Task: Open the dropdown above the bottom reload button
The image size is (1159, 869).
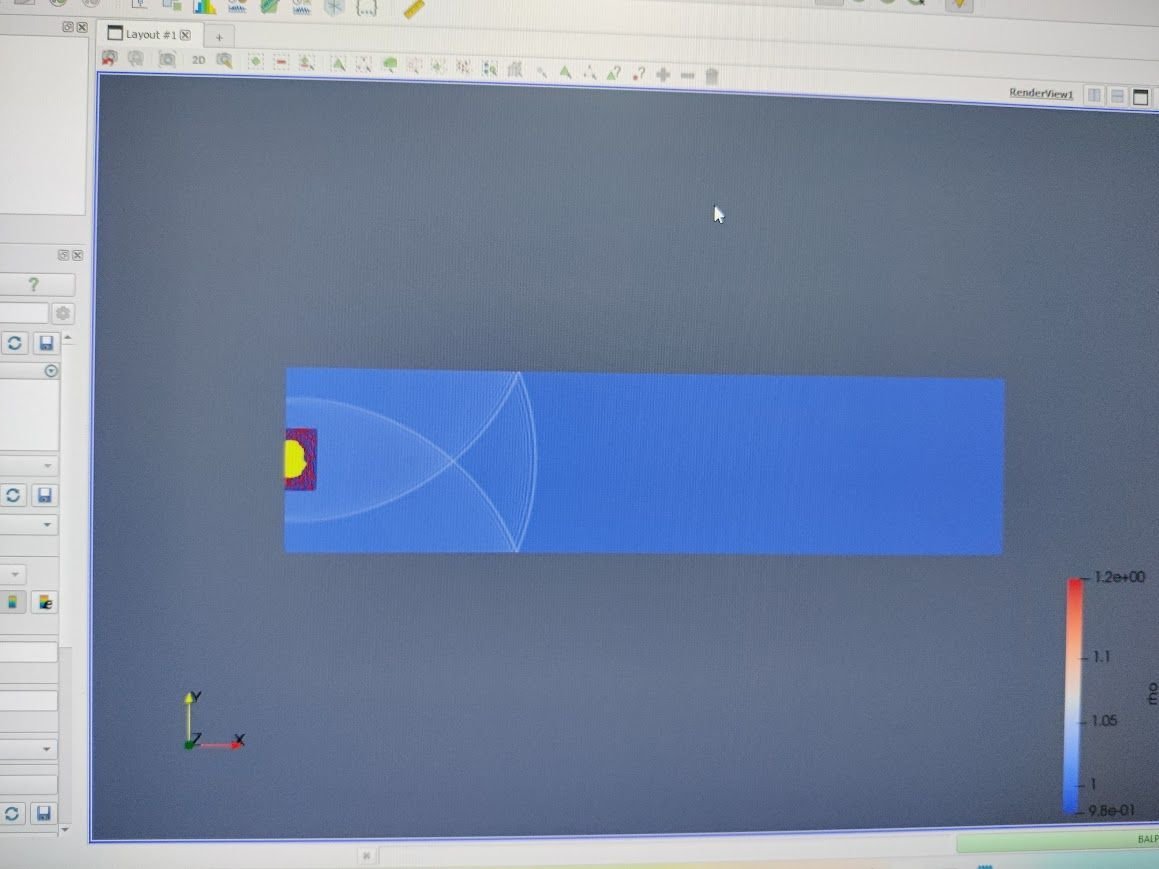Action: point(29,749)
